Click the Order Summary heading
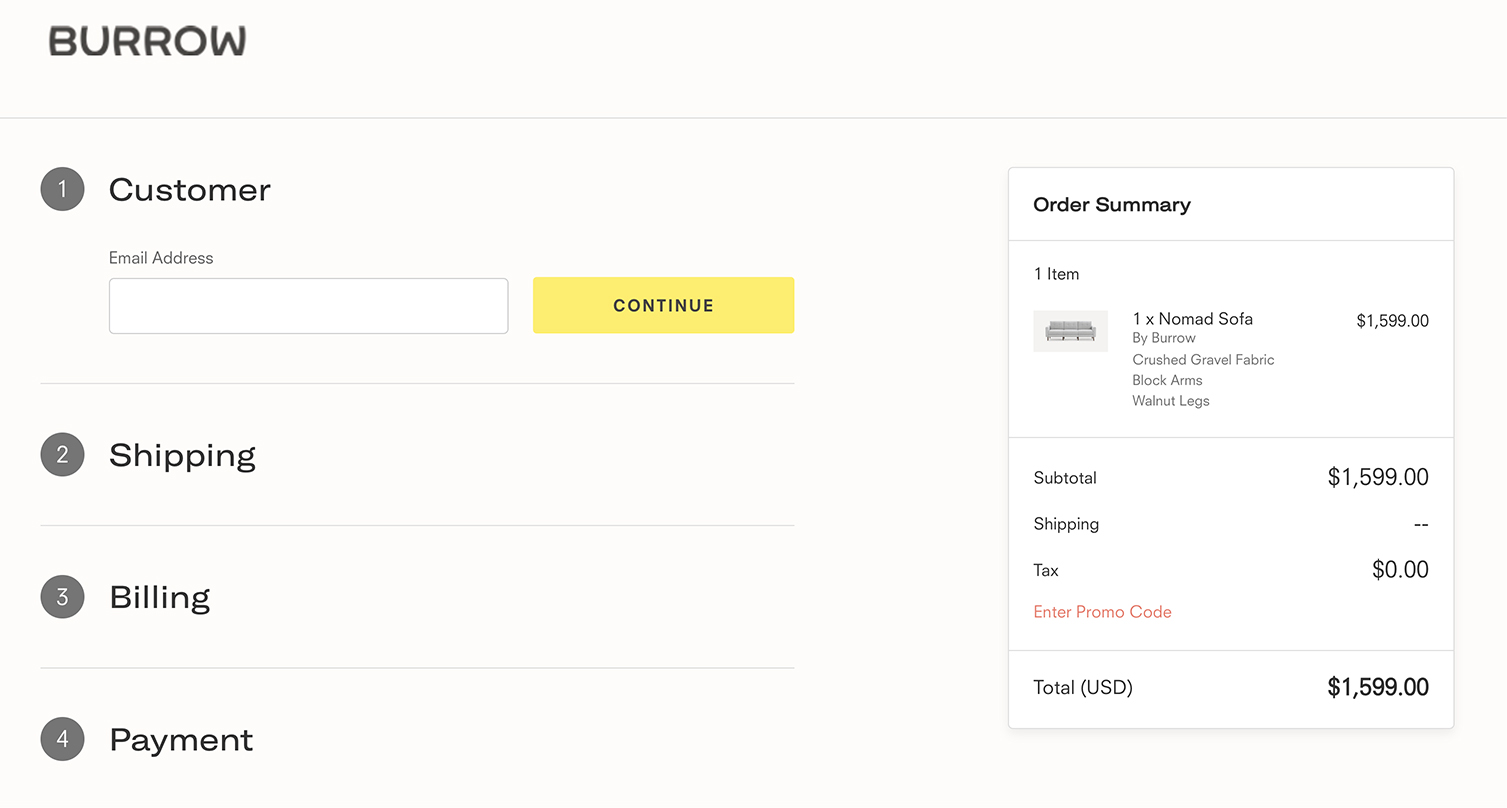Viewport: 1507px width, 808px height. click(1112, 205)
